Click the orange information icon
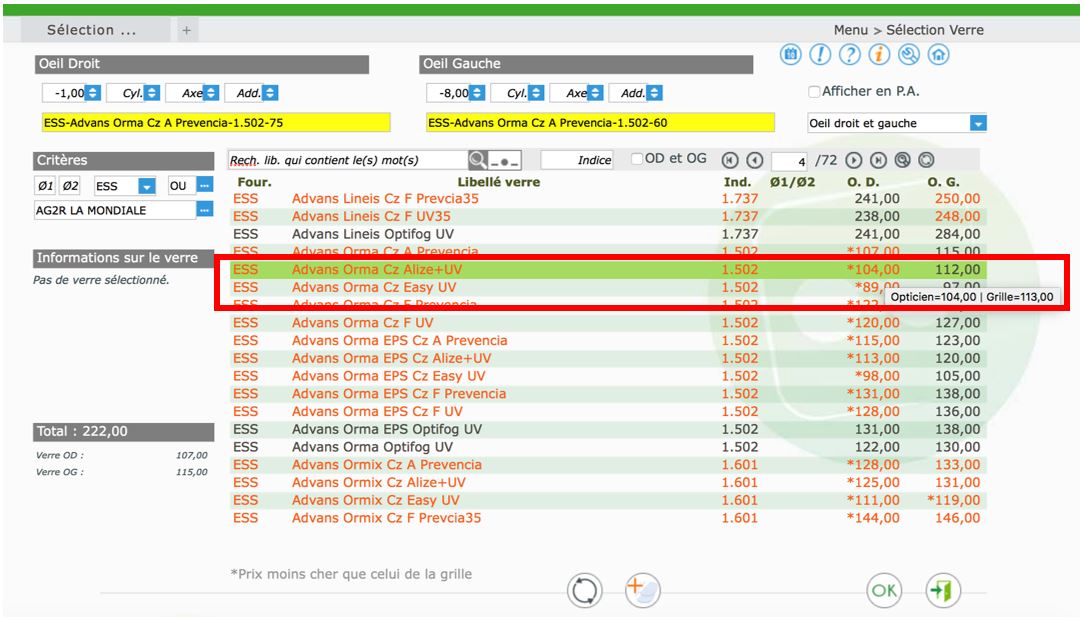This screenshot has width=1084, height=622. pyautogui.click(x=879, y=54)
